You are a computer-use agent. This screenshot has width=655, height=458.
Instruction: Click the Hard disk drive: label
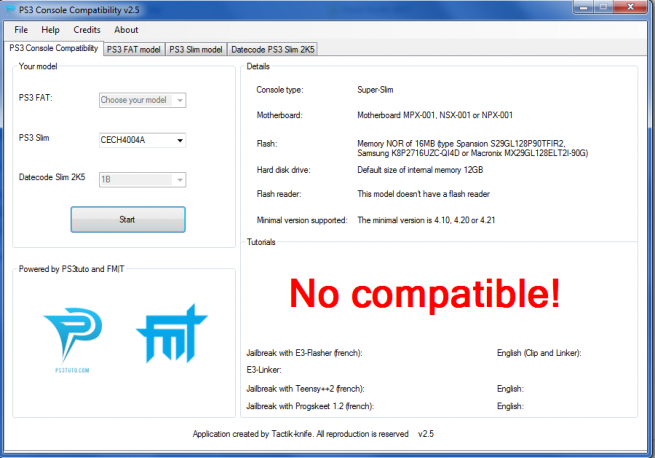pos(283,170)
